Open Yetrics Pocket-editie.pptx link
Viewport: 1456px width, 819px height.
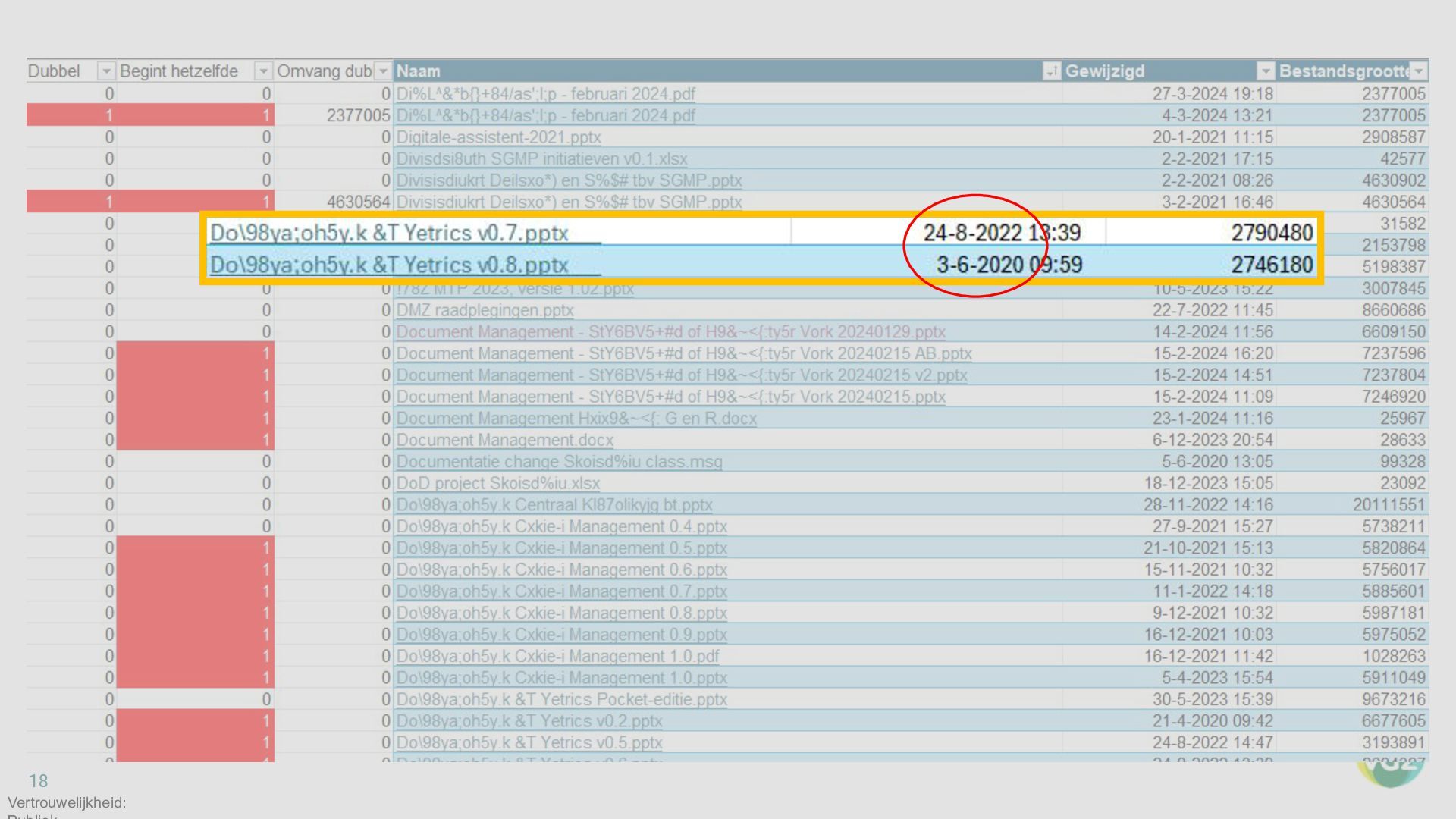(x=561, y=699)
